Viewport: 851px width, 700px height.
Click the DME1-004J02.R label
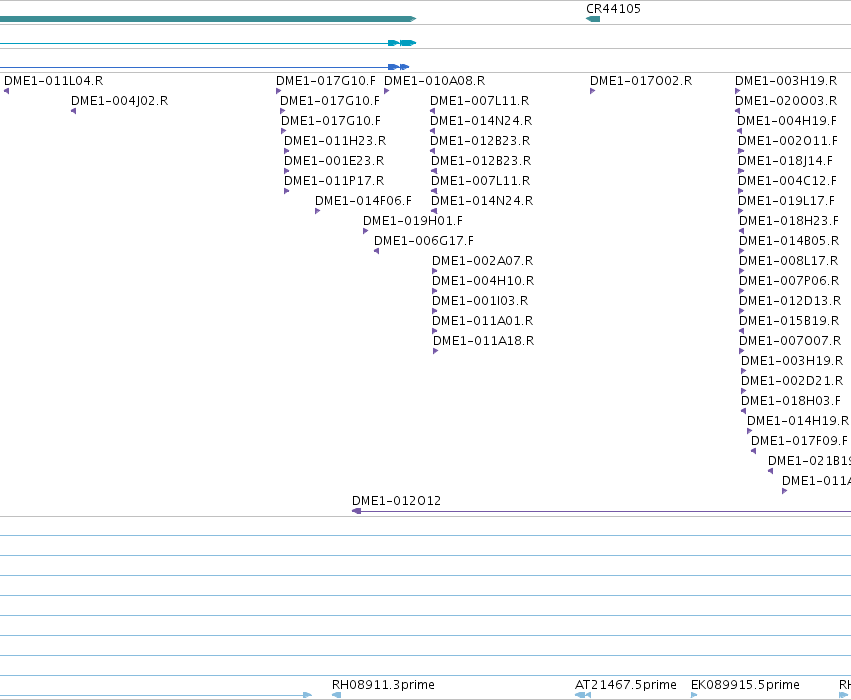point(119,101)
